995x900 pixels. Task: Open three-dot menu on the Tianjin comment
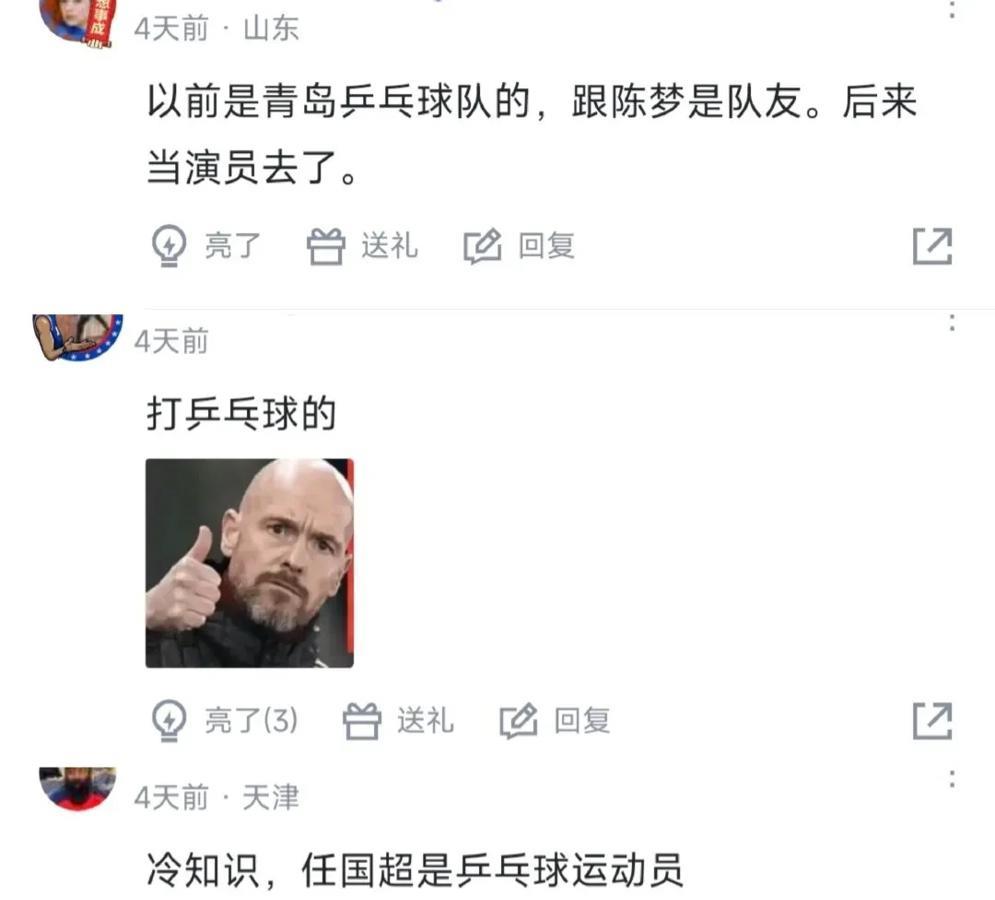click(x=952, y=778)
